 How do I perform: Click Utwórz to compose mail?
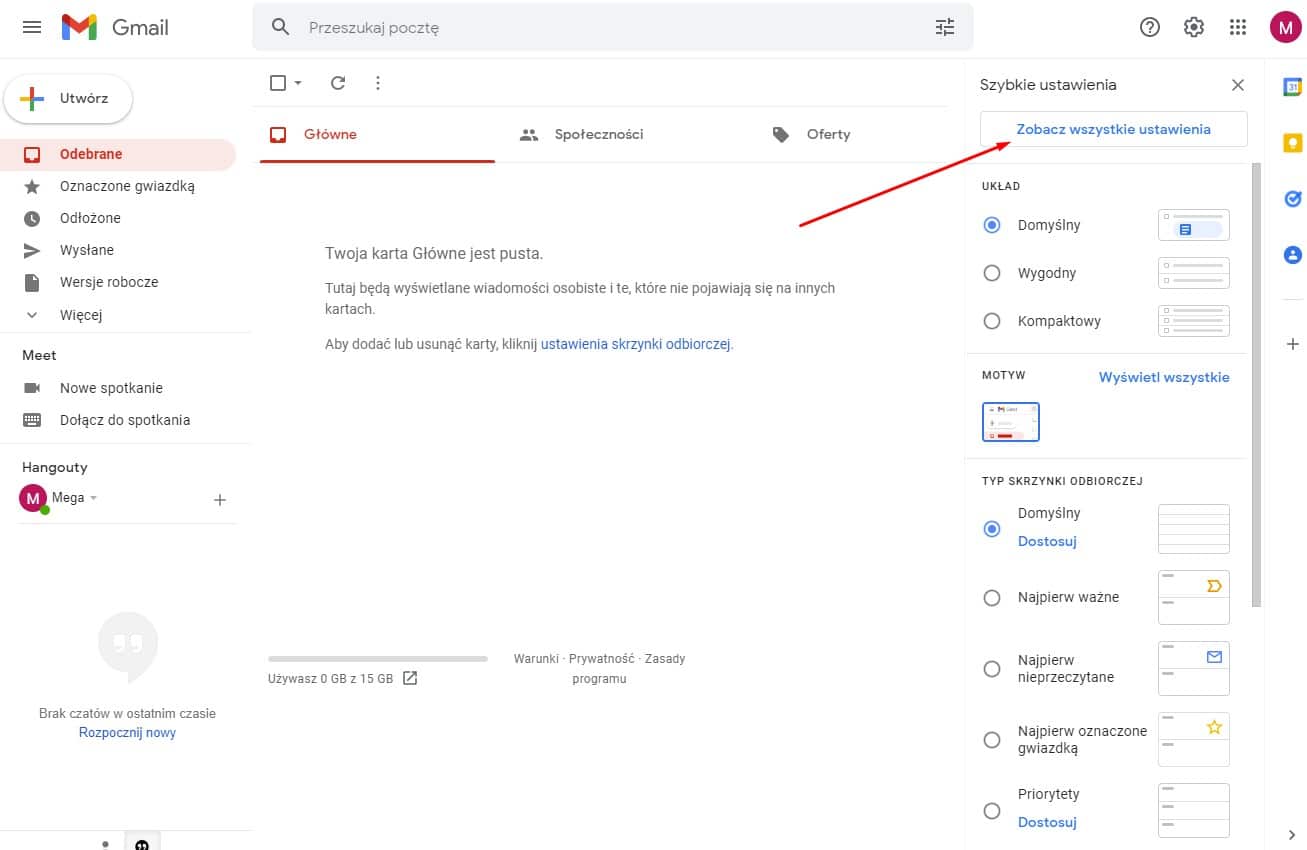(x=68, y=99)
